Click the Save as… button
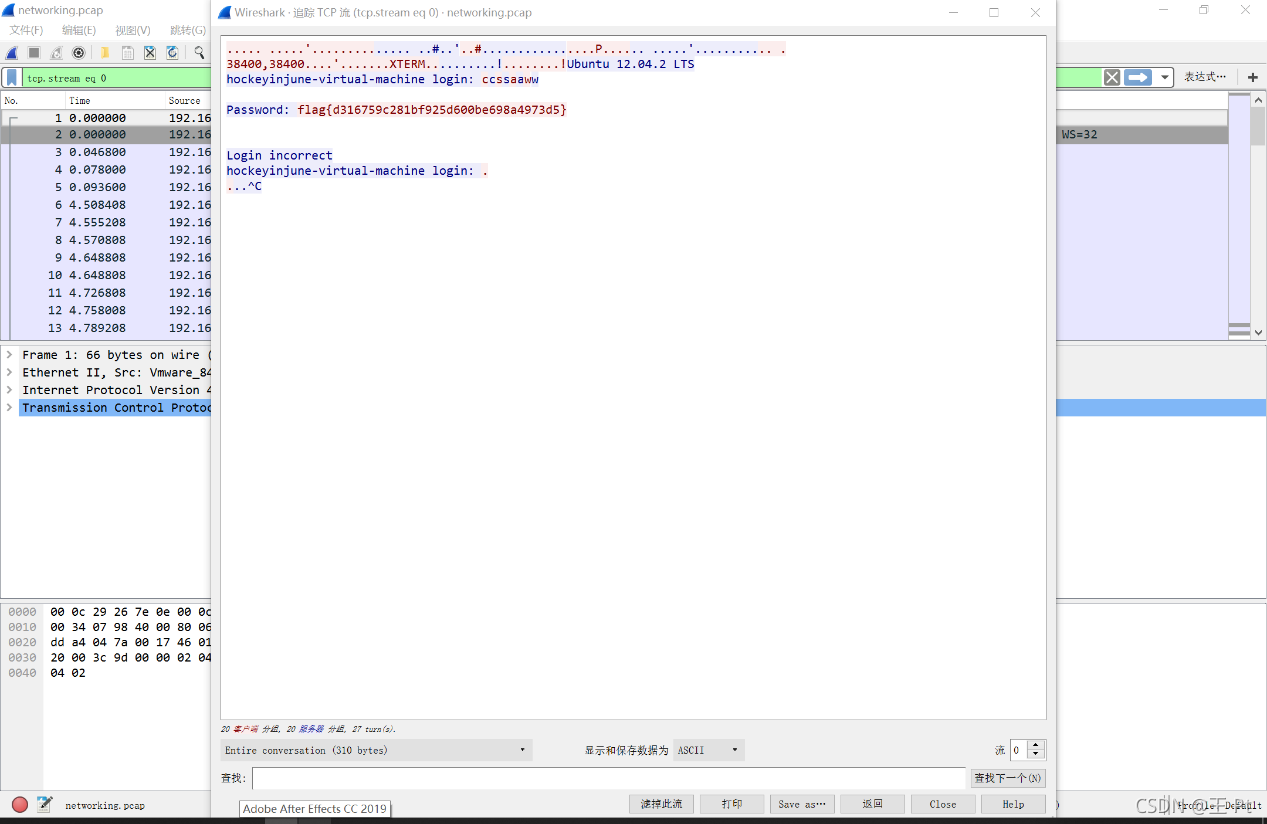The image size is (1267, 824). click(801, 803)
